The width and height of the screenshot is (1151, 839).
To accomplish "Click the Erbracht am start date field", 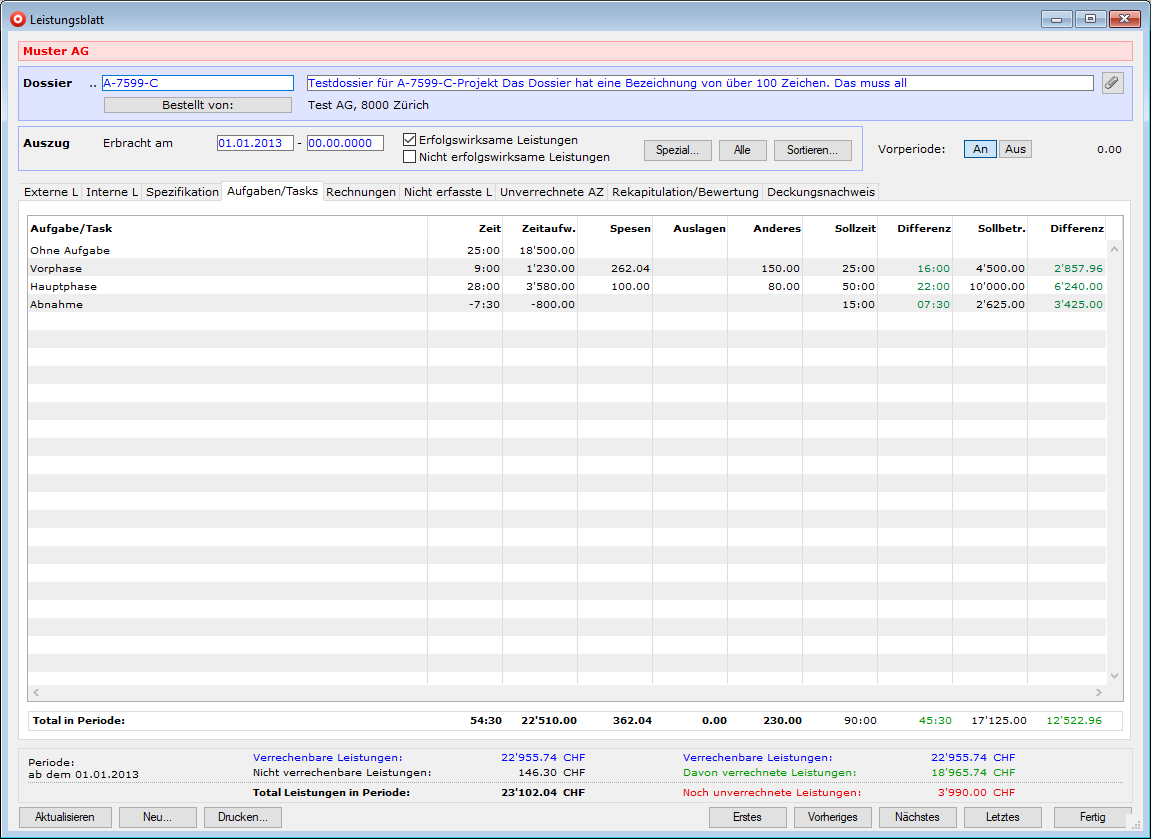I will [255, 143].
